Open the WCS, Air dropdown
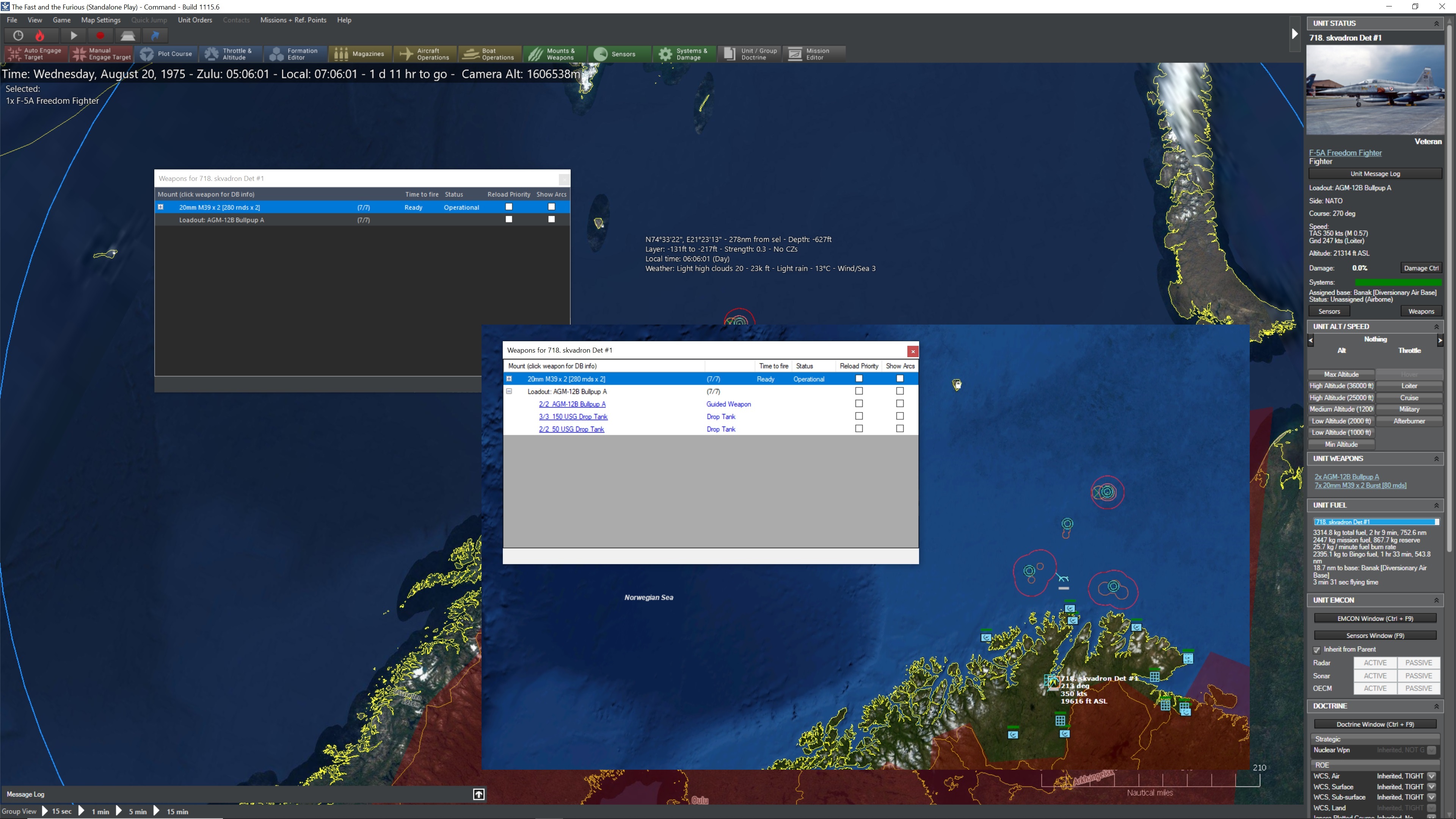 (x=1432, y=776)
